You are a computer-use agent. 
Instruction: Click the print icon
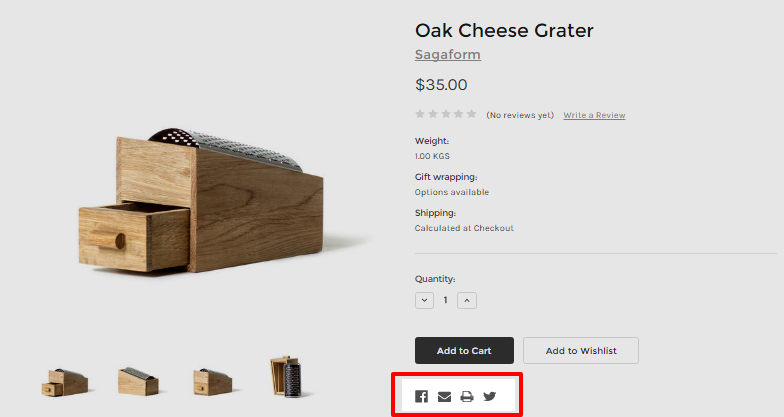pos(467,396)
